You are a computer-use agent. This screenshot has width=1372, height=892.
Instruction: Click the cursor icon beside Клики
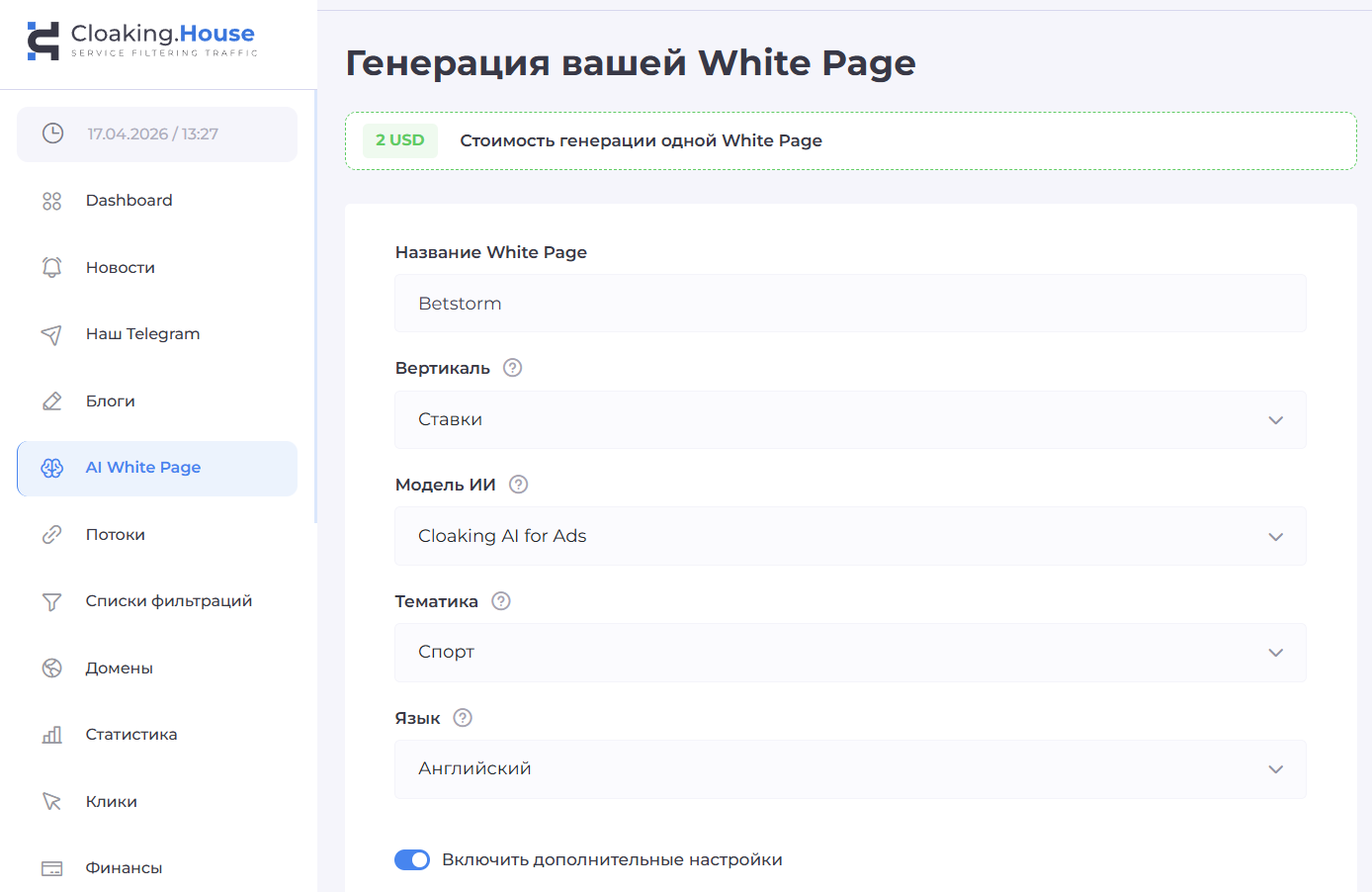coord(52,801)
